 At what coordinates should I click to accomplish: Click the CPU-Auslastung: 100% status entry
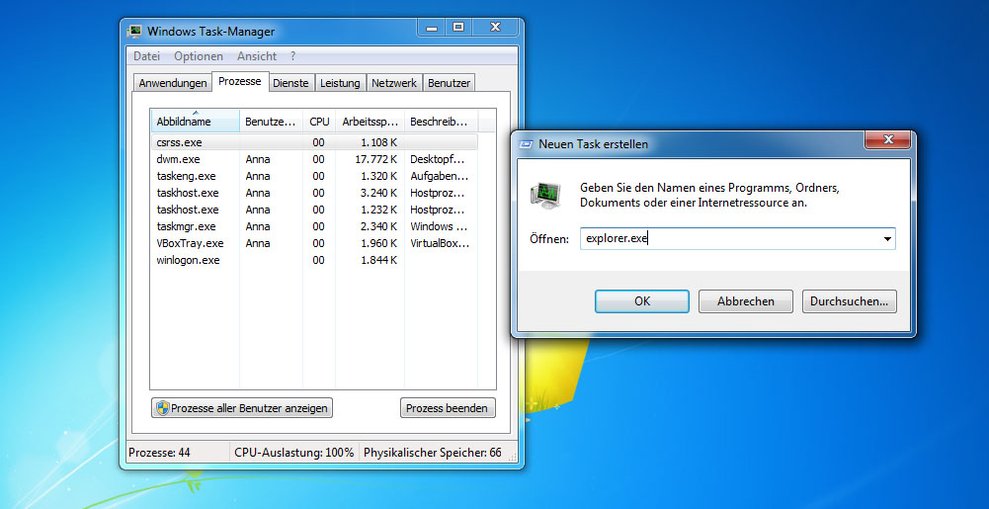[295, 452]
